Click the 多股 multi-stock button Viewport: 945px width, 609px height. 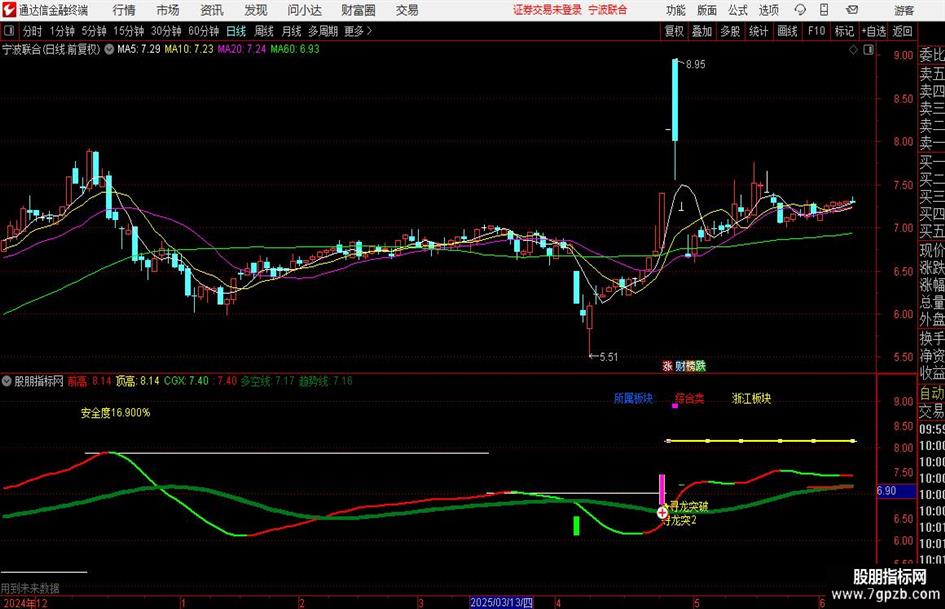(730, 31)
